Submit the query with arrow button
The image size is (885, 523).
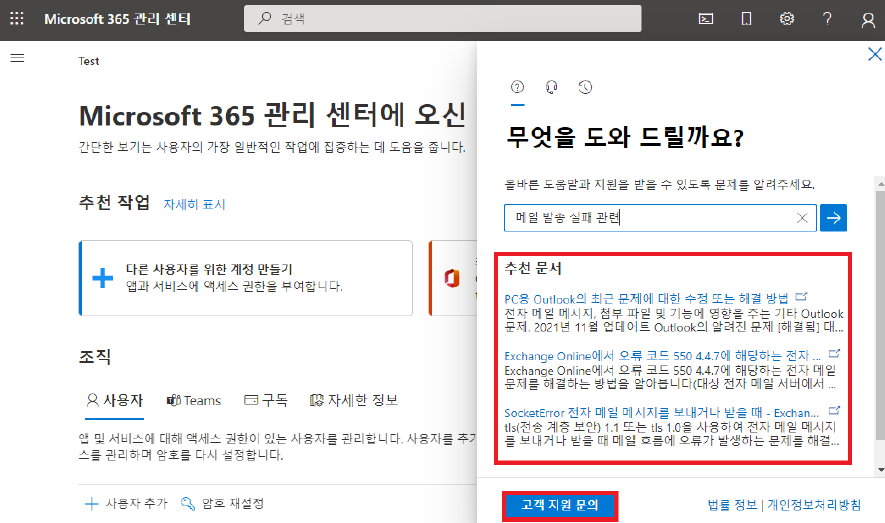coord(833,218)
